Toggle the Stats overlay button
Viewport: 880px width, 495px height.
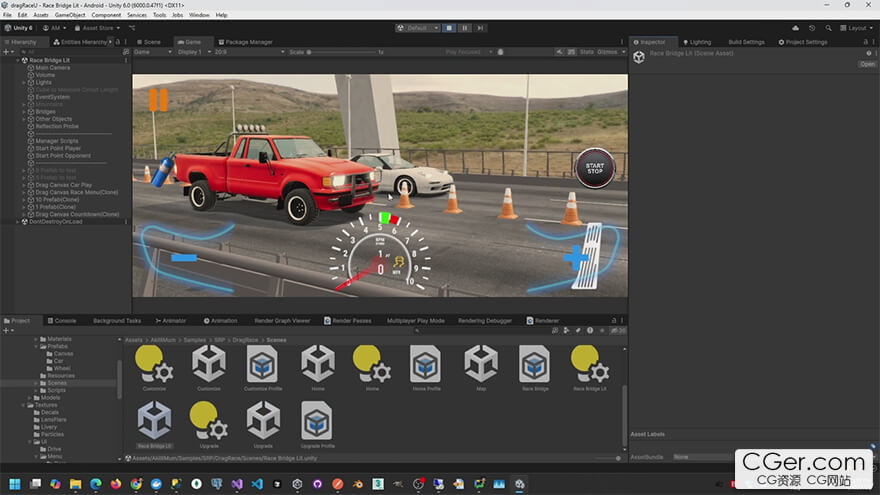point(586,52)
